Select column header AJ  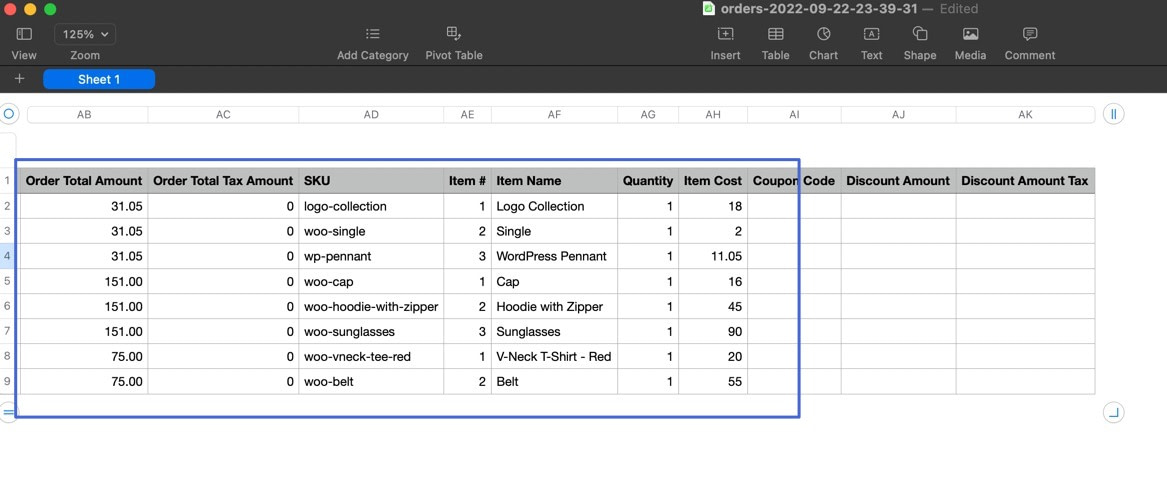898,115
